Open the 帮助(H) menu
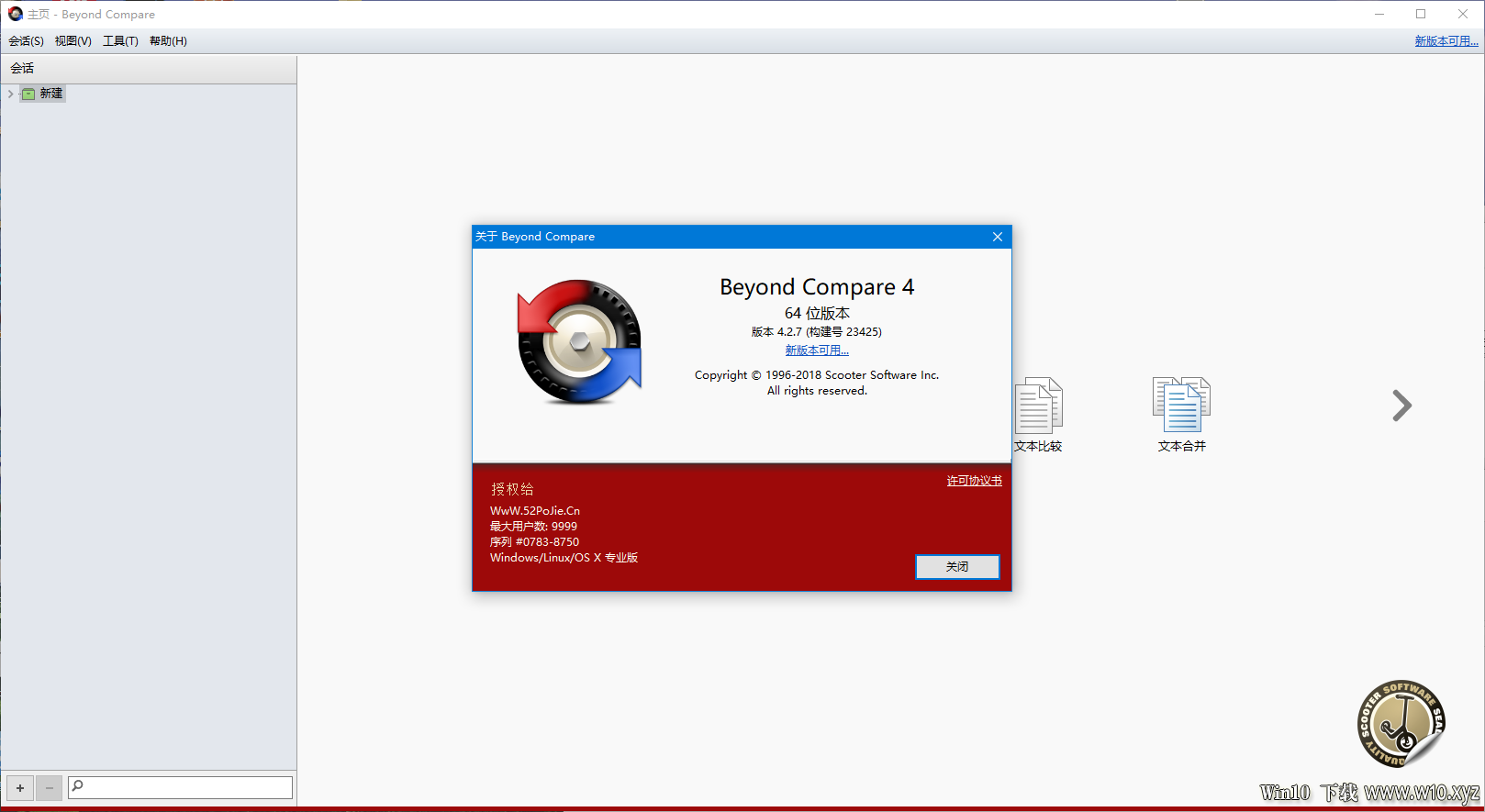 pyautogui.click(x=168, y=41)
